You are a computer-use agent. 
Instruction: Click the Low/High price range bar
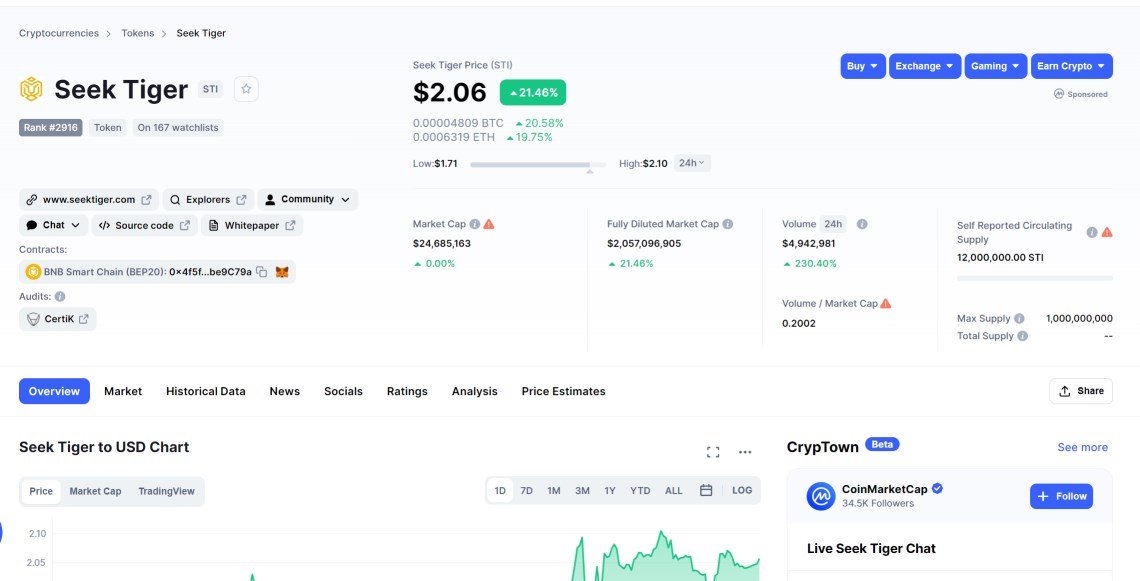[x=538, y=165]
